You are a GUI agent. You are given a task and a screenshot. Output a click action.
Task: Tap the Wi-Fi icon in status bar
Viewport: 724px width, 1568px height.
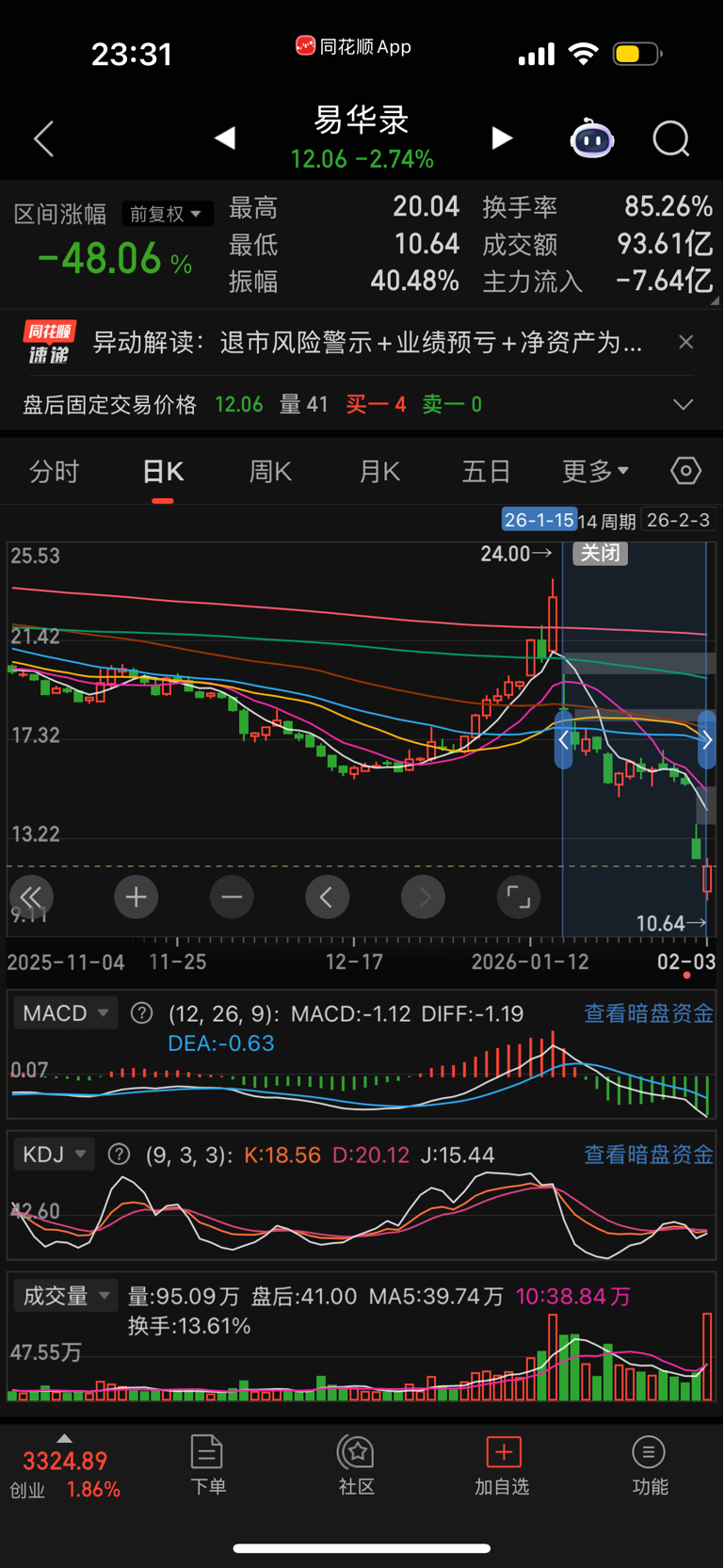584,54
